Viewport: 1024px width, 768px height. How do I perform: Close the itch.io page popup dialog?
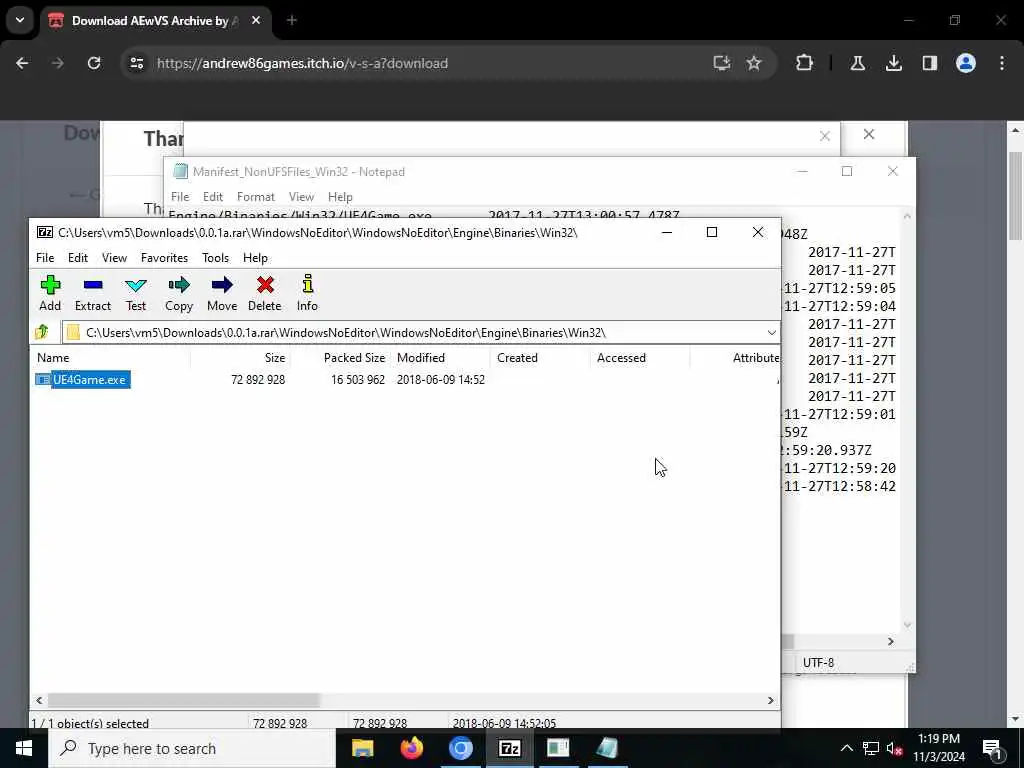[x=869, y=134]
